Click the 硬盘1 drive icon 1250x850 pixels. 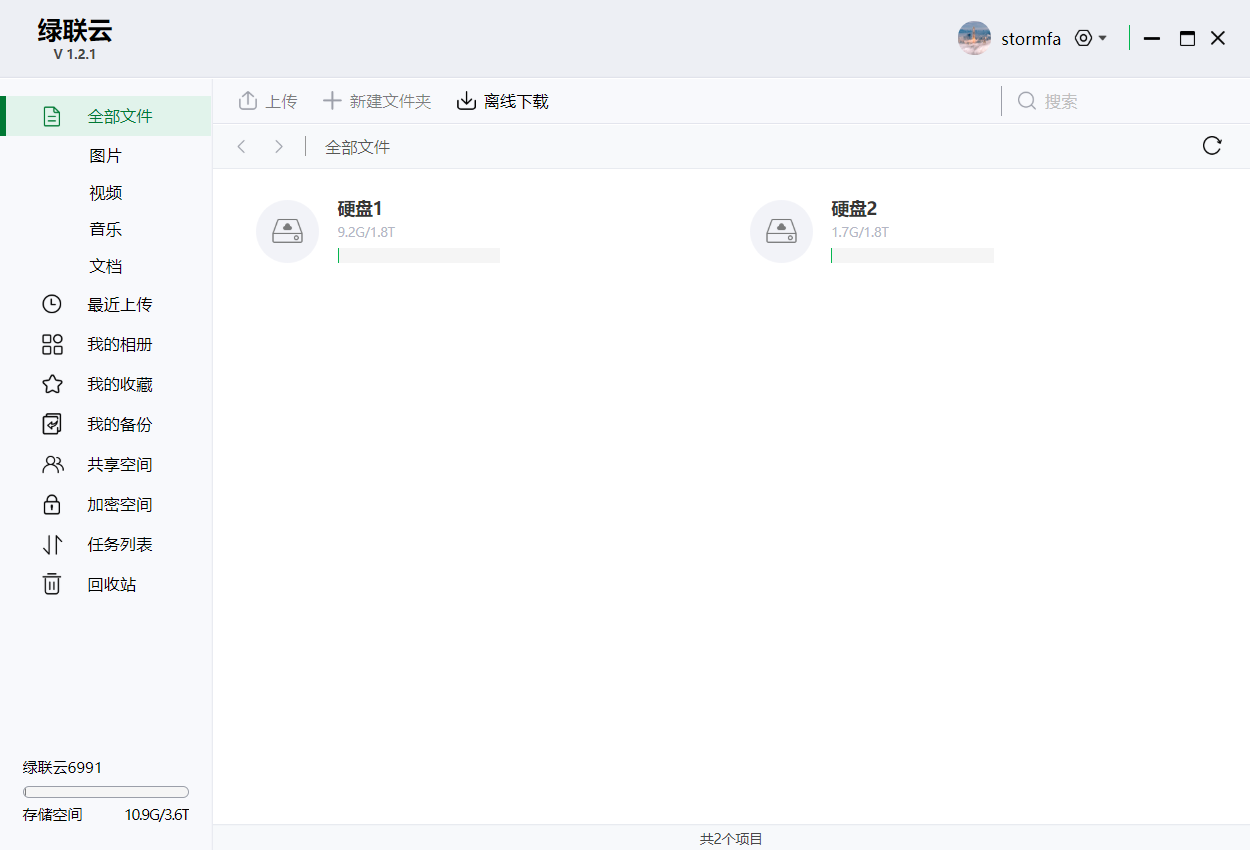pos(288,231)
